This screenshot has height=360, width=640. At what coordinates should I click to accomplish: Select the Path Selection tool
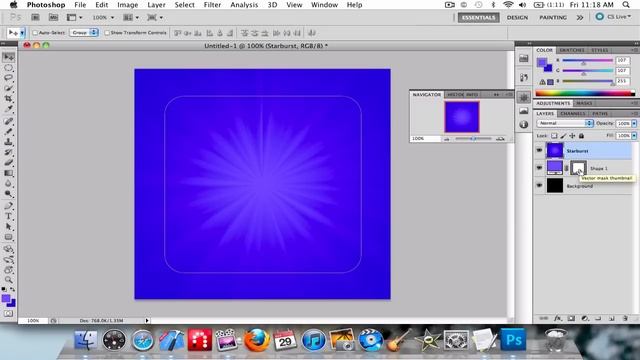(9, 227)
